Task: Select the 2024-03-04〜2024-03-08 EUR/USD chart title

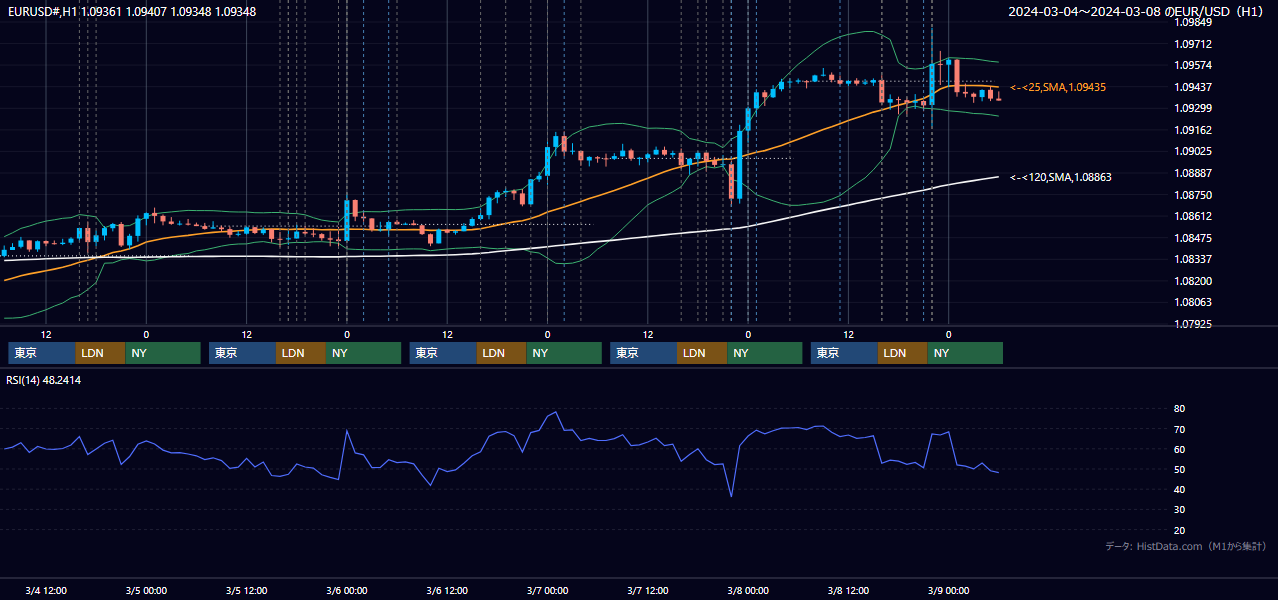Action: tap(1137, 11)
